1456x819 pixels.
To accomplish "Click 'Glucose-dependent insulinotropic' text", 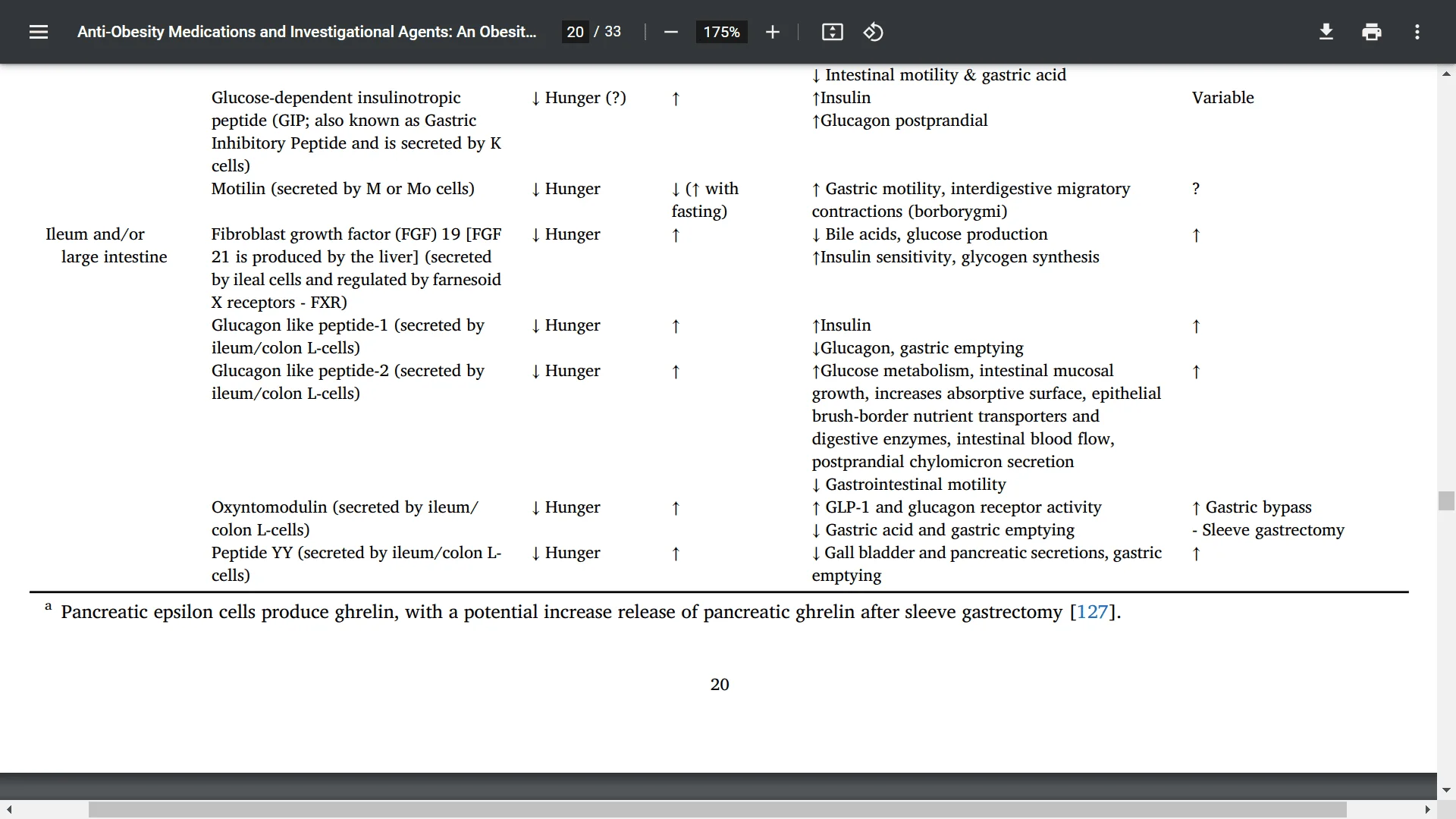I will click(x=336, y=98).
